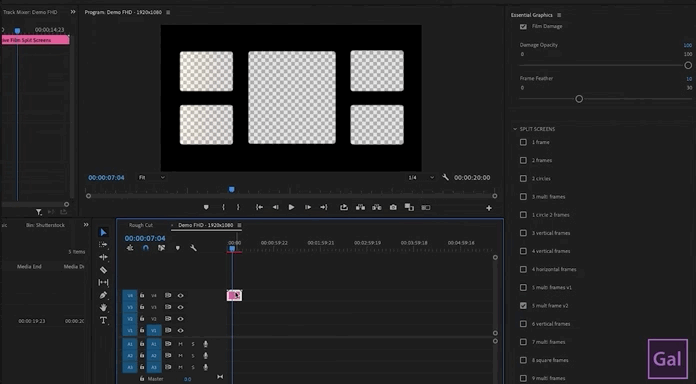696x384 pixels.
Task: Check the 2 circles option
Action: [x=523, y=178]
